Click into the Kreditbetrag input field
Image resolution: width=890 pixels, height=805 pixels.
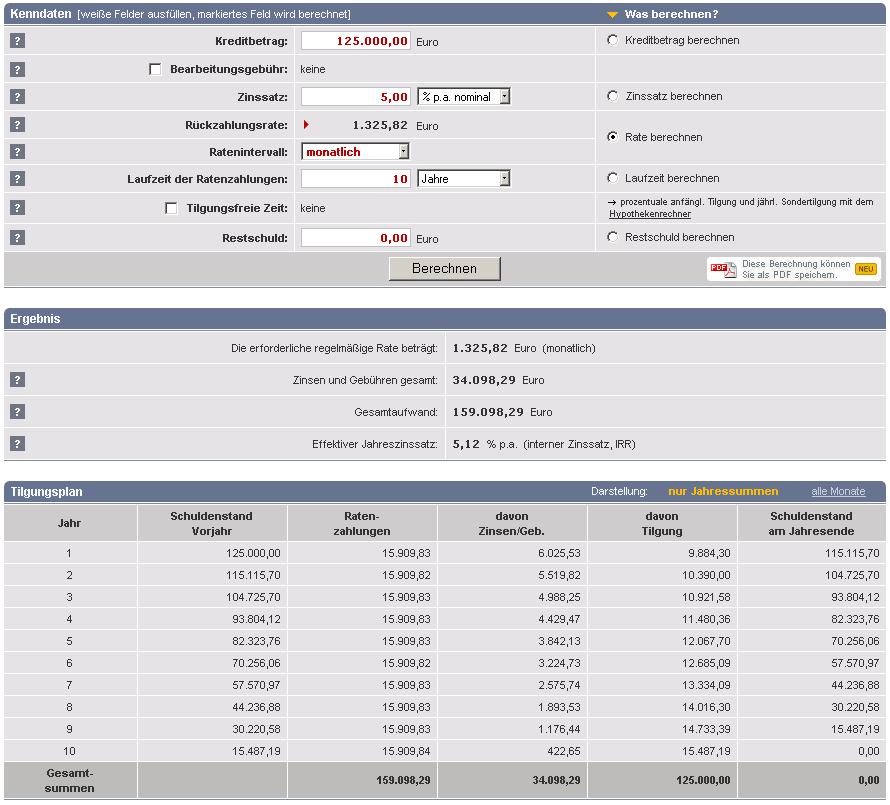click(356, 41)
